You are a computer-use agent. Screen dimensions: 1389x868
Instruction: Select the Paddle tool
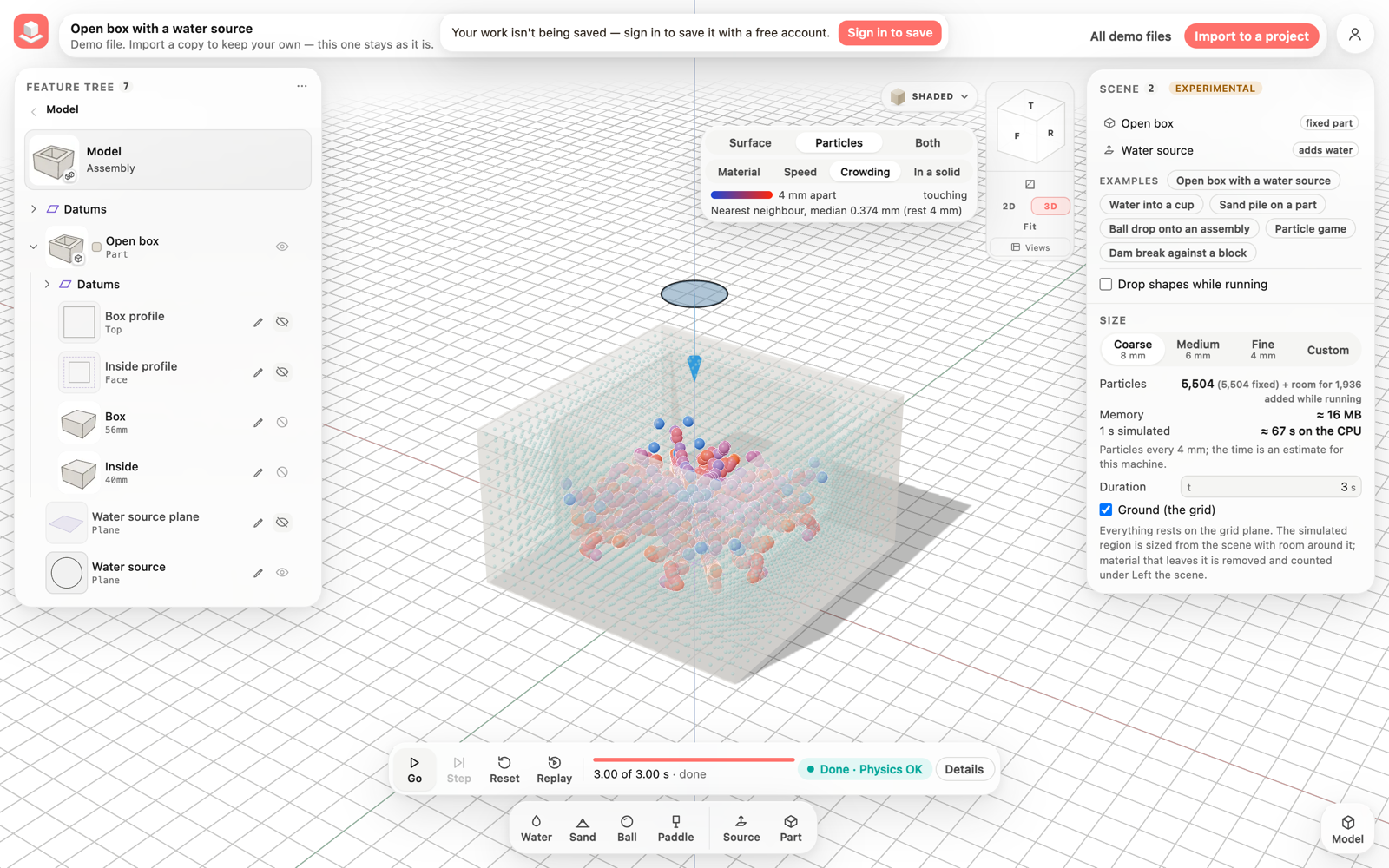(x=675, y=829)
